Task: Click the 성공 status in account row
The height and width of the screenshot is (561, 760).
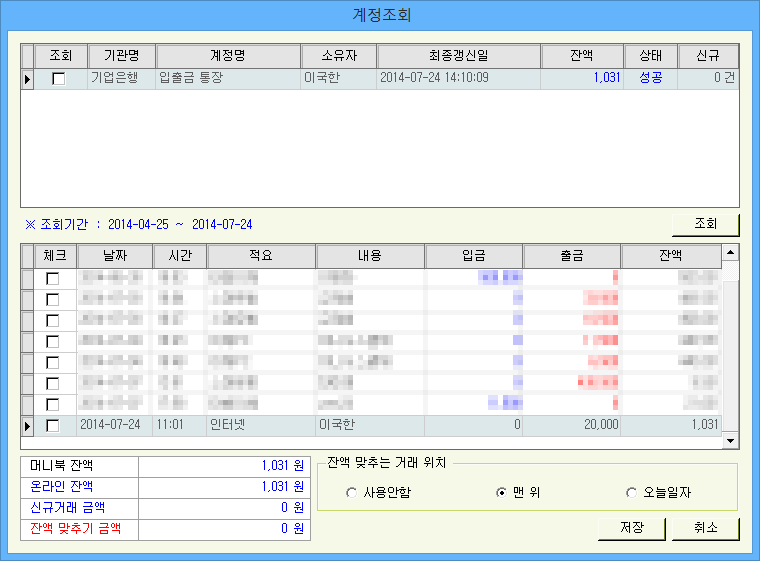Action: (650, 78)
